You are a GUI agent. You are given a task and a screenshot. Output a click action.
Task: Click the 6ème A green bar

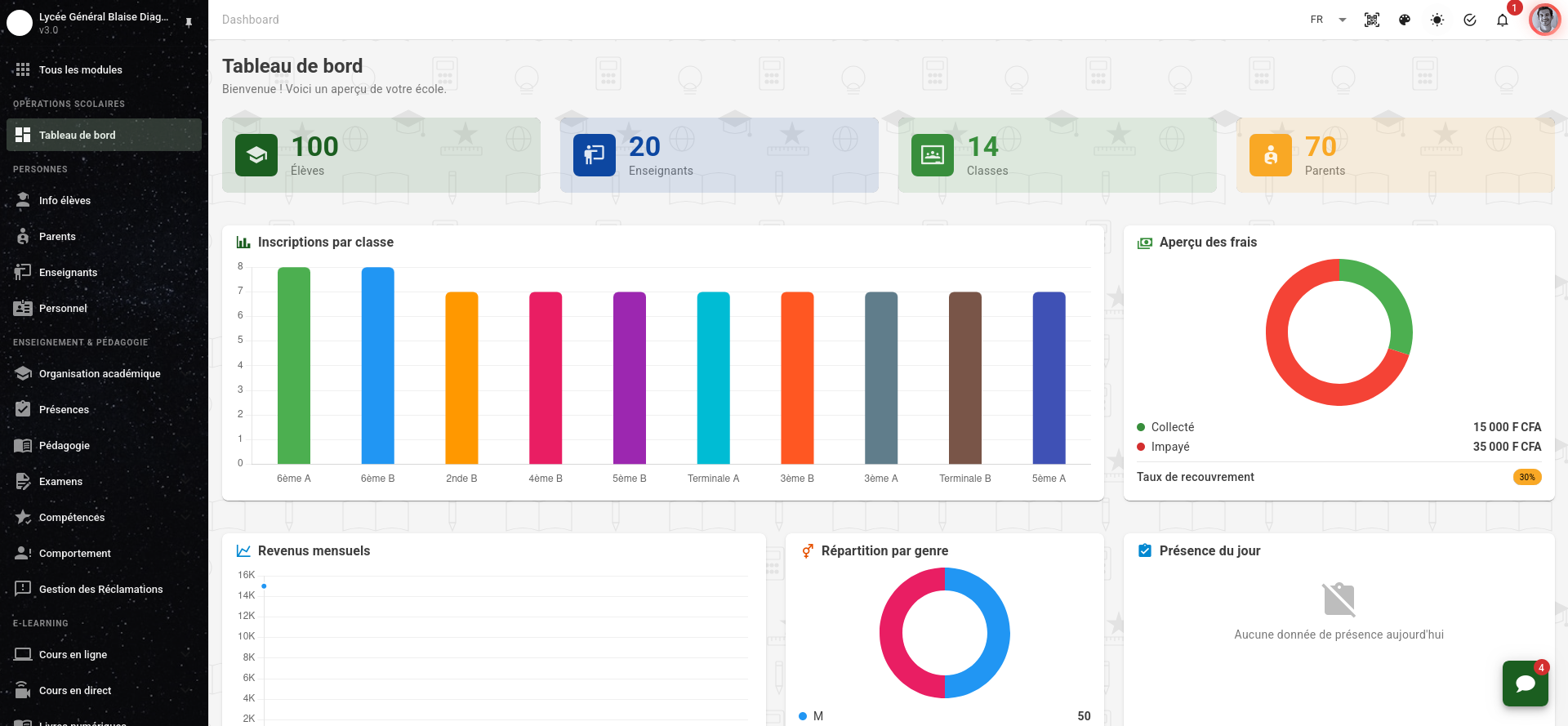click(294, 366)
